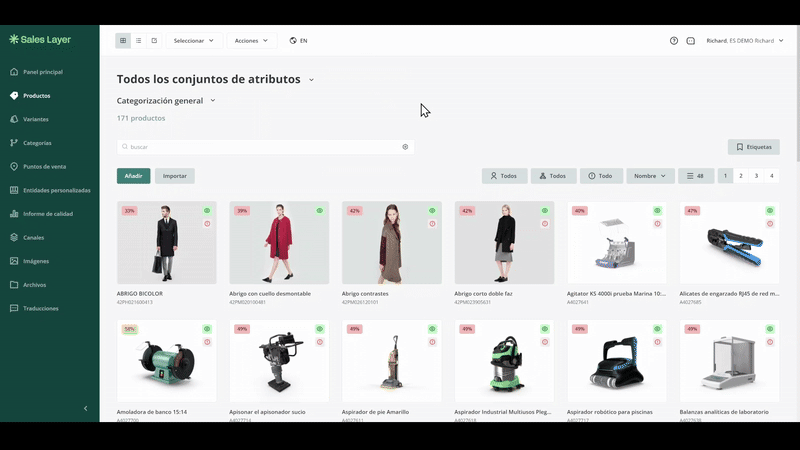Click alert icon on Abrigo contrastes card
Viewport: 800px width, 450px height.
[432, 223]
